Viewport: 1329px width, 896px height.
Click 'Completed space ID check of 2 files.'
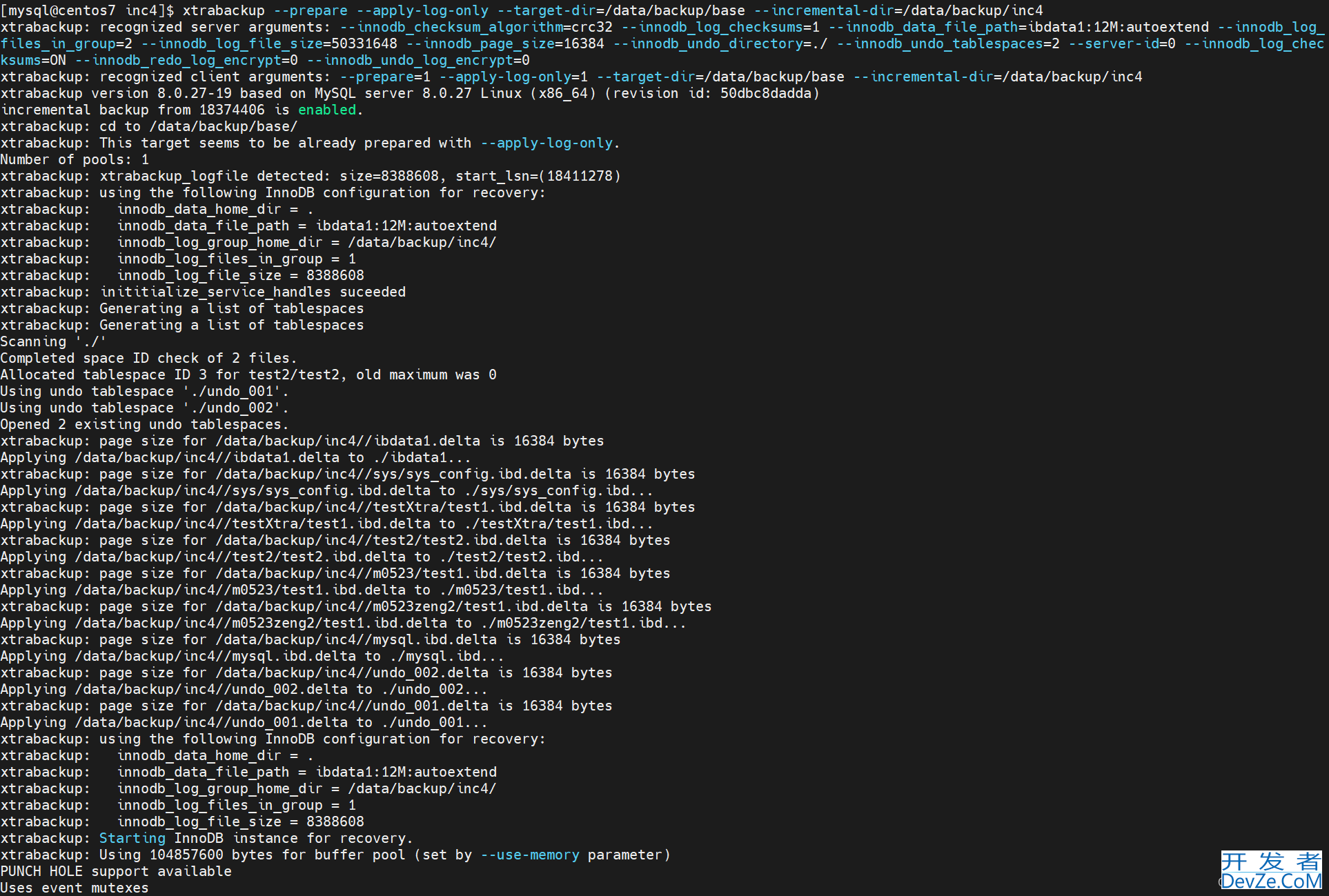click(148, 358)
